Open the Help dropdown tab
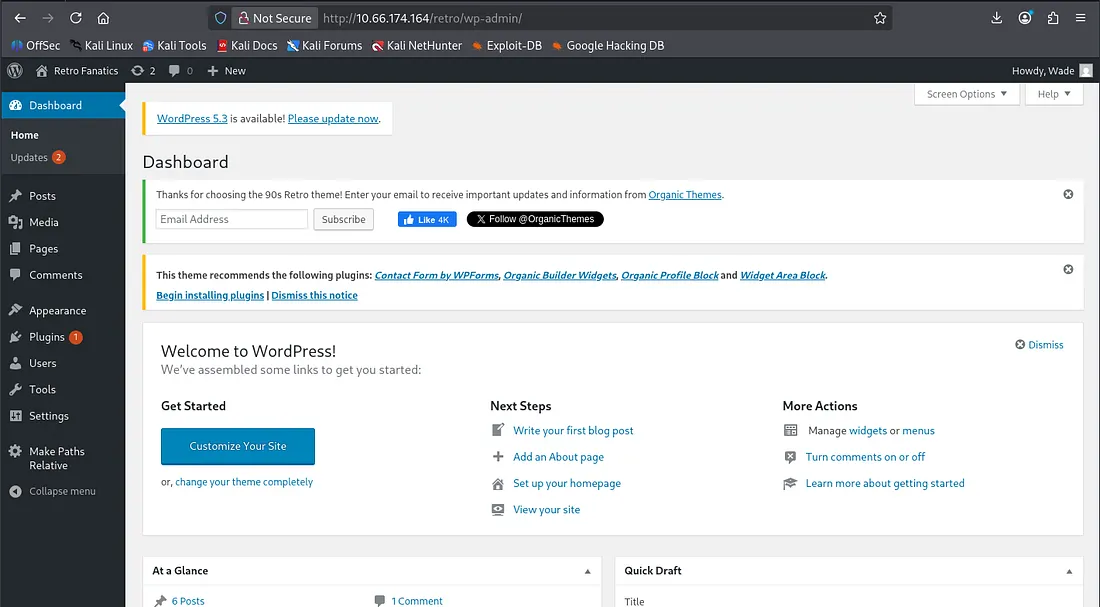The height and width of the screenshot is (607, 1100). [x=1053, y=94]
